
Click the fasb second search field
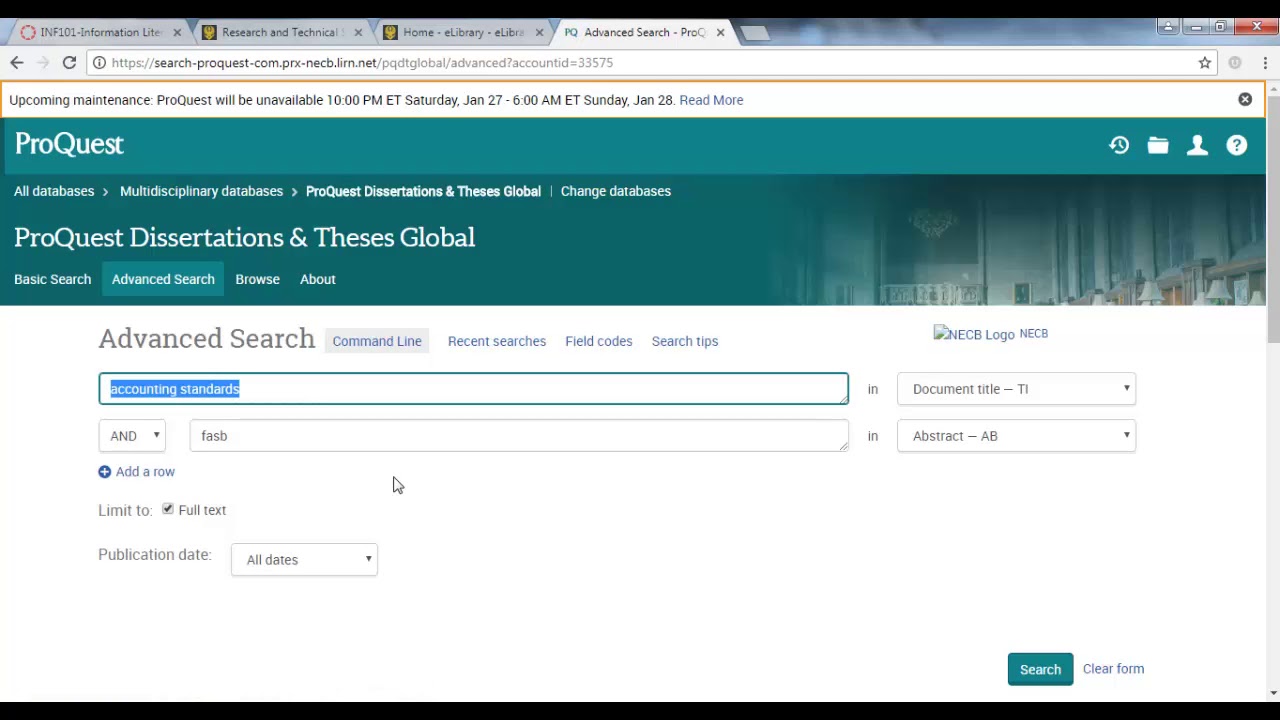pyautogui.click(x=519, y=436)
